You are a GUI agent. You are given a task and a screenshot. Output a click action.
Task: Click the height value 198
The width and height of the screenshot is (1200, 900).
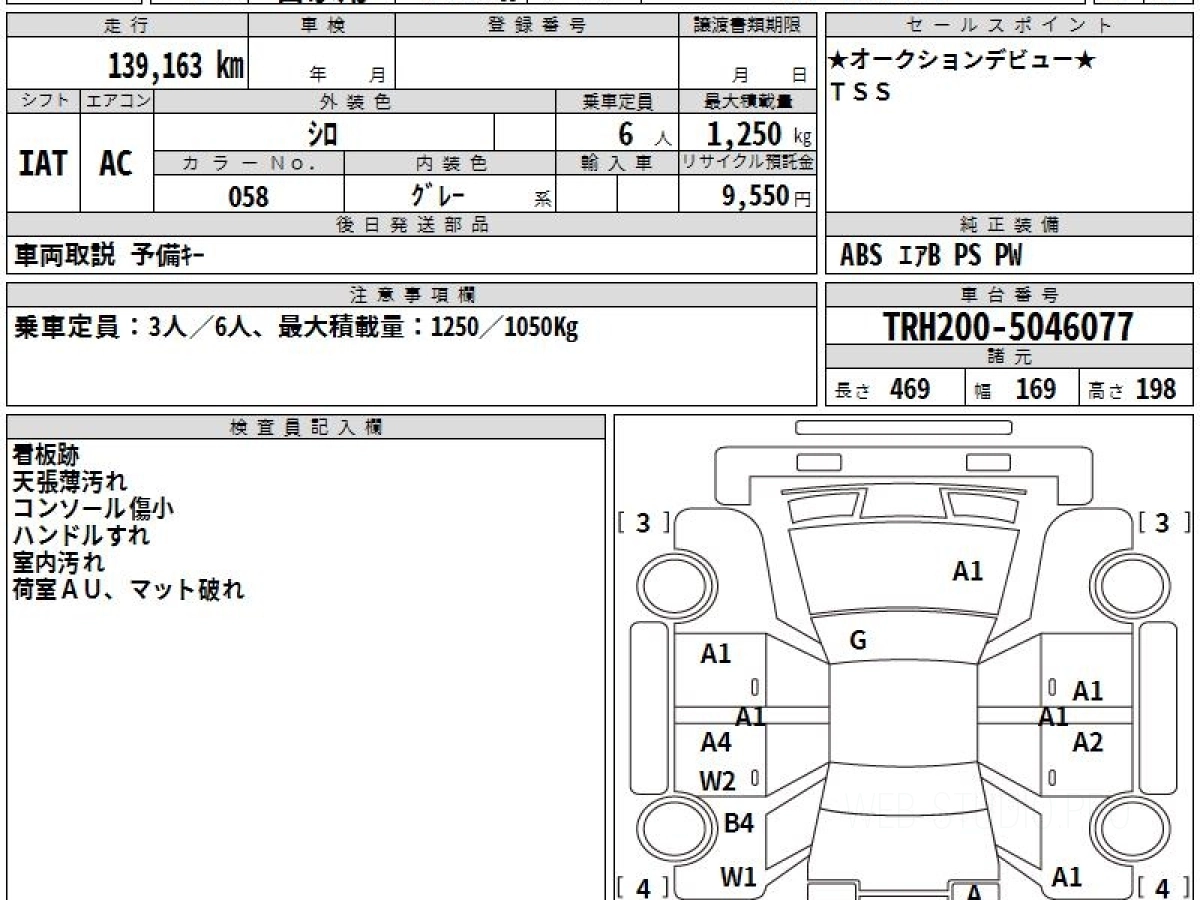[1155, 389]
